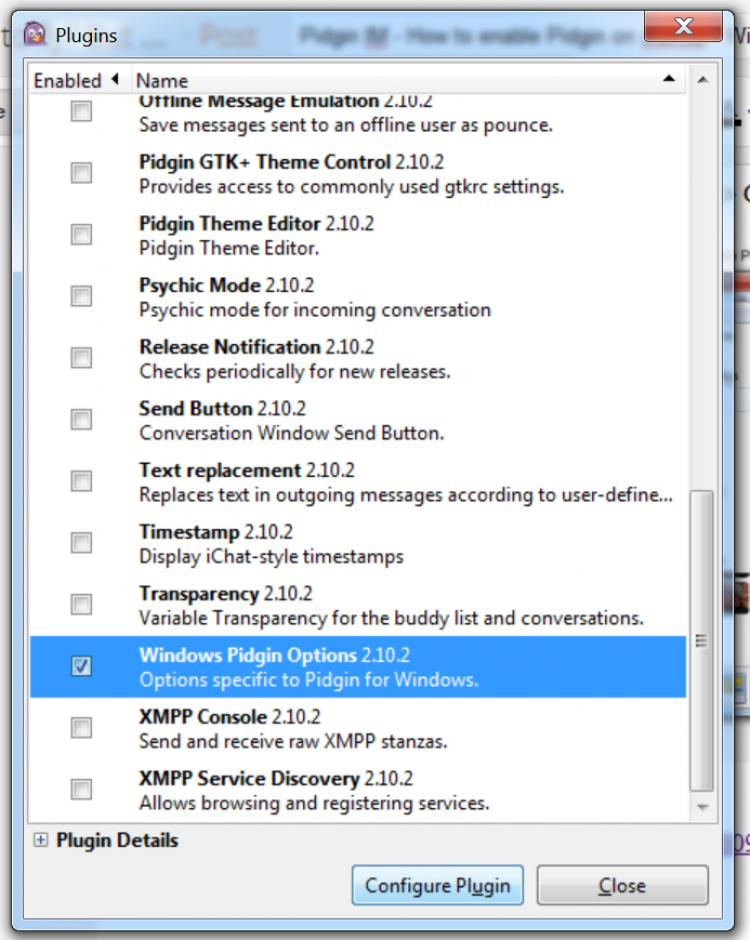Click 'Checks periodically for new releases' text
Screen dimensions: 750x940
click(x=295, y=372)
